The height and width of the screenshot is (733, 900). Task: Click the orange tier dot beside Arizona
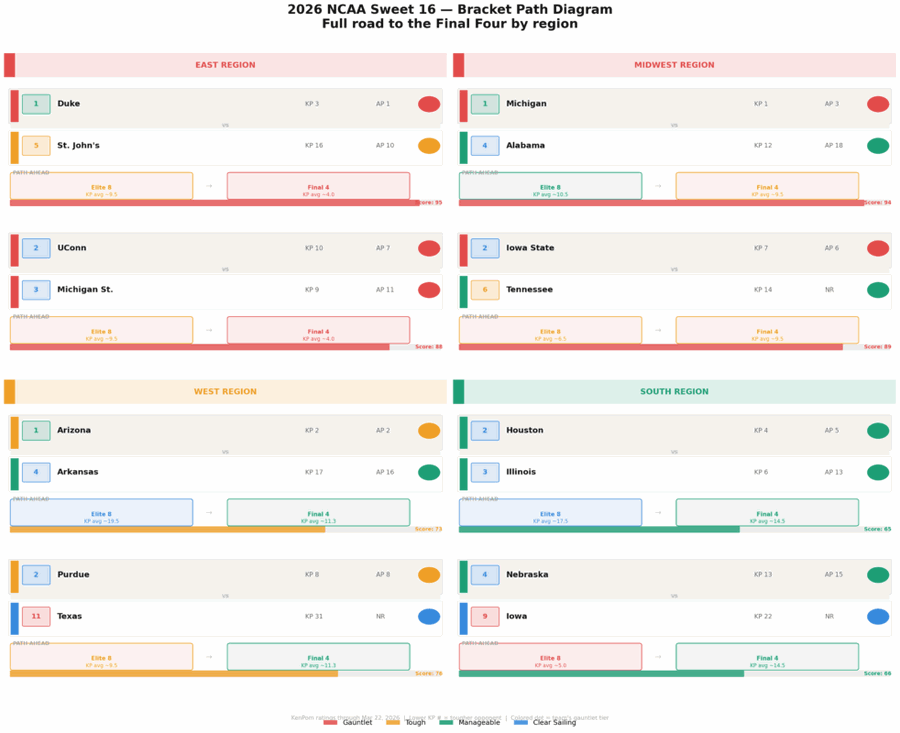point(429,431)
